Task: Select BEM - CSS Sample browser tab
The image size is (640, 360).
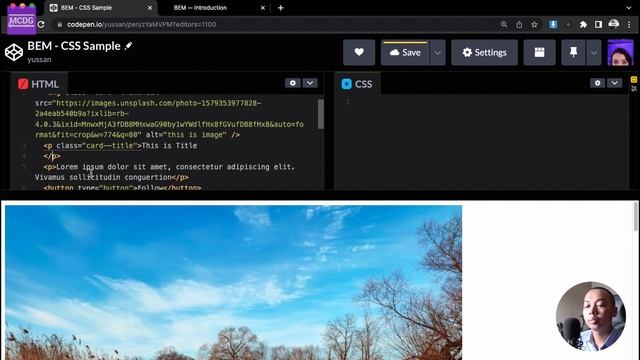Action: (86, 8)
